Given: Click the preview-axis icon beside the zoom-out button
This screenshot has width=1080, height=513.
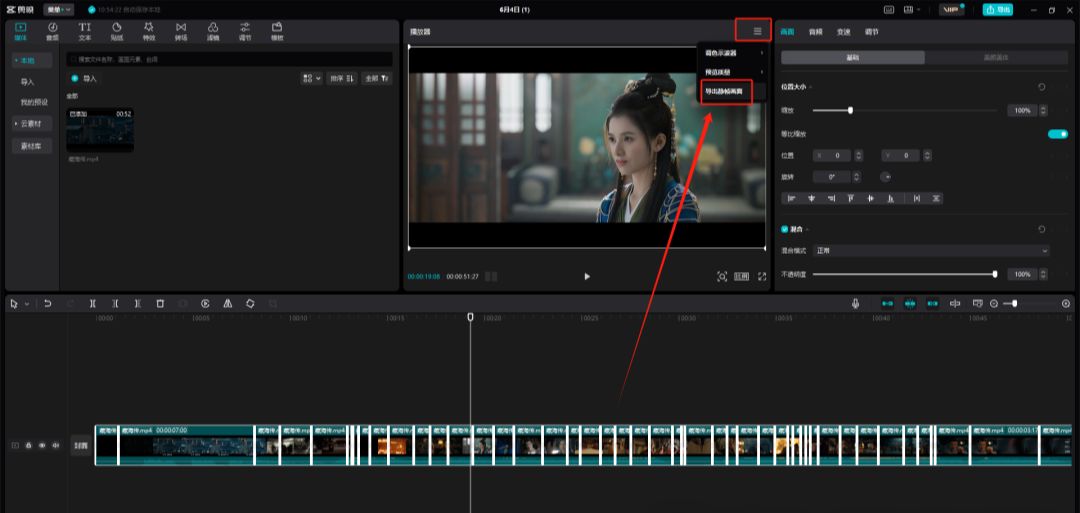Looking at the screenshot, I should (x=977, y=304).
